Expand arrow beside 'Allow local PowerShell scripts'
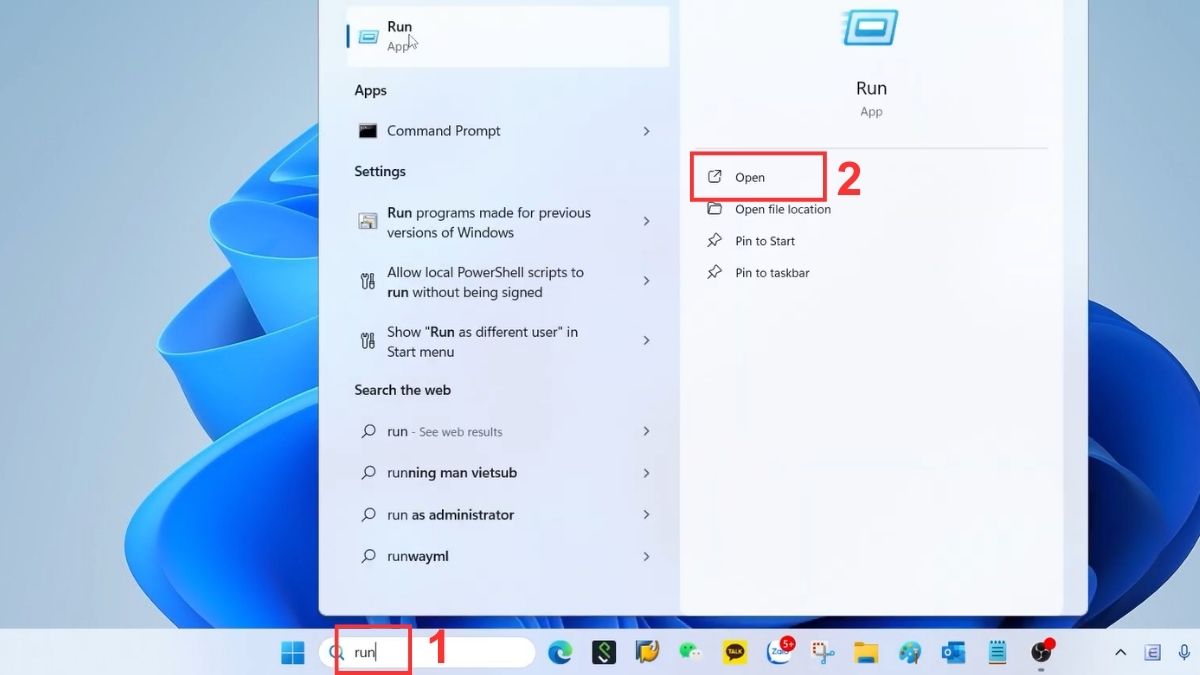Image resolution: width=1200 pixels, height=675 pixels. 646,281
